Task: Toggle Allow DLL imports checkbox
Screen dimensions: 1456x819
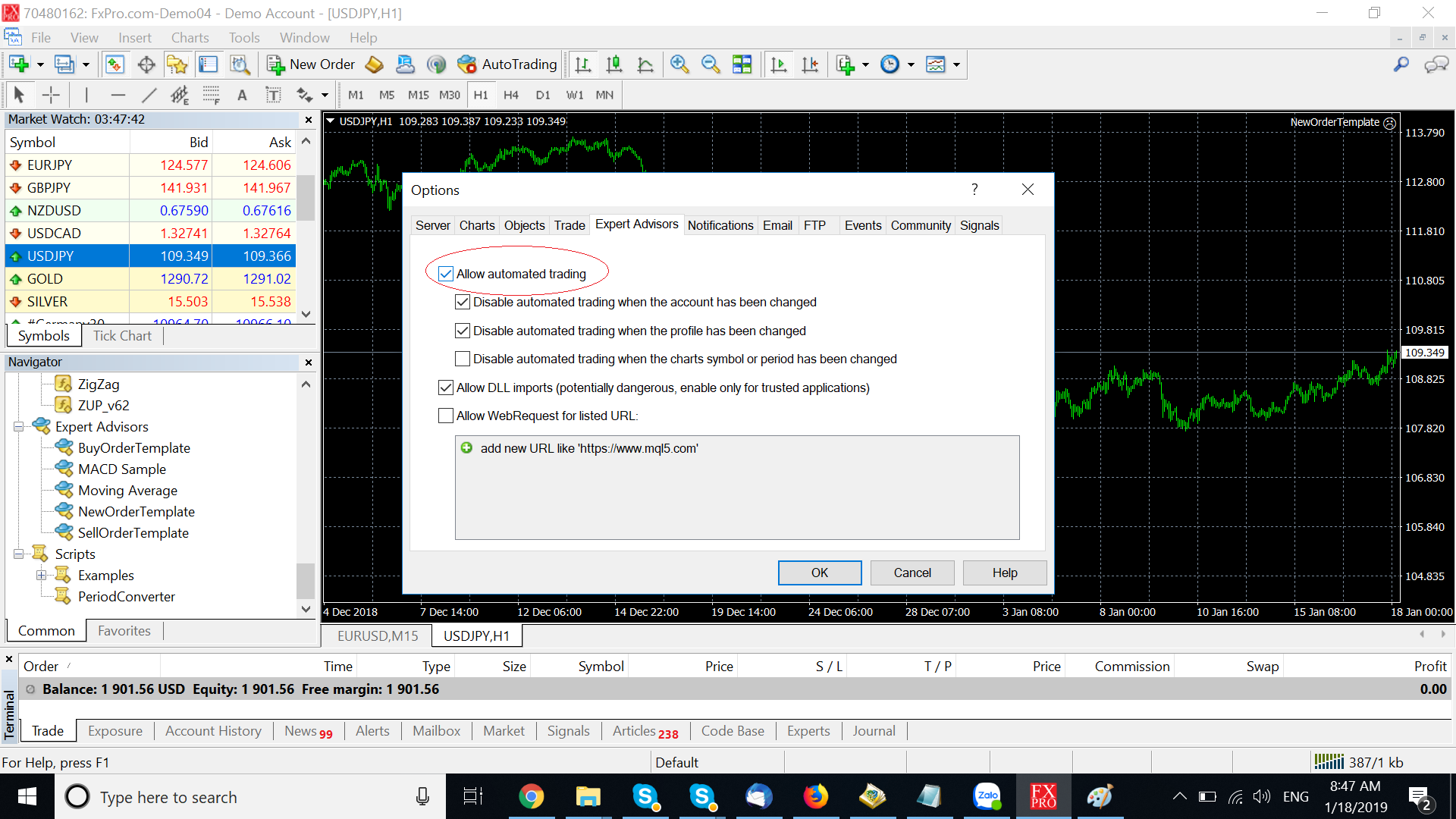Action: [x=446, y=388]
